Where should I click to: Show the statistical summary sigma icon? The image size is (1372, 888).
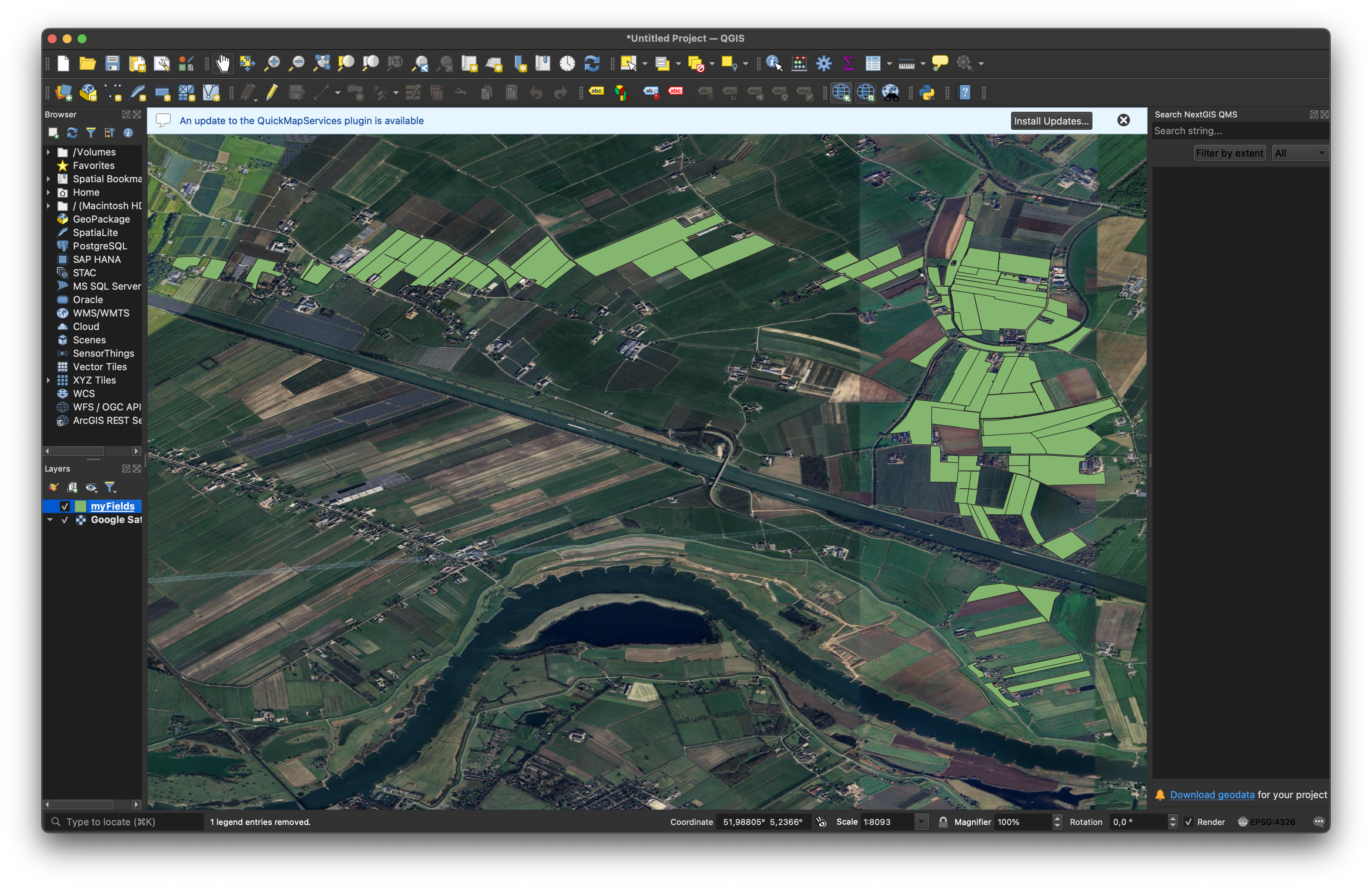pyautogui.click(x=847, y=63)
